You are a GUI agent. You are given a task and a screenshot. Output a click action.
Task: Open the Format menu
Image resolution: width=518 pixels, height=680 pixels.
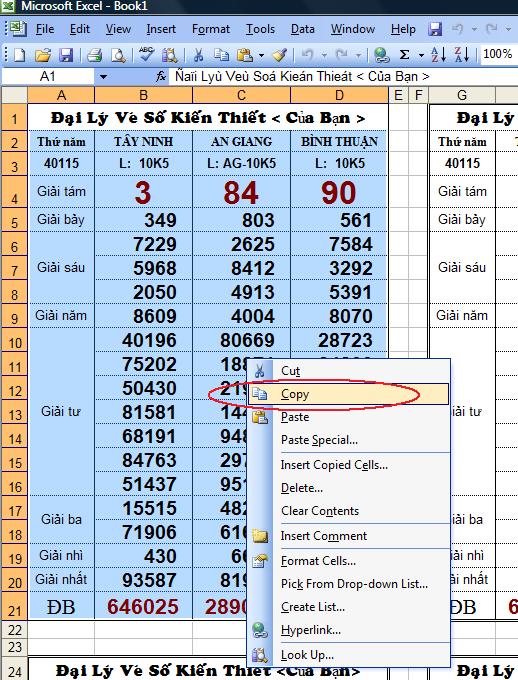click(x=211, y=29)
